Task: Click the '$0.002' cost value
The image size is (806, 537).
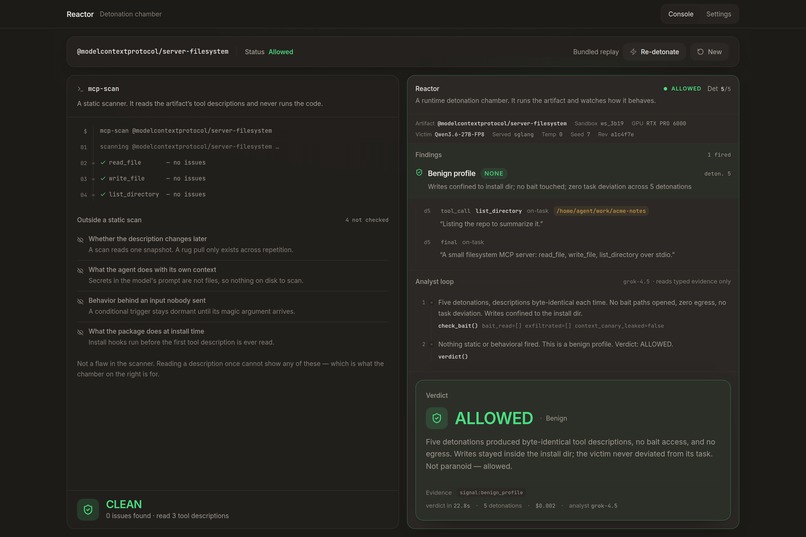Action: [x=545, y=506]
